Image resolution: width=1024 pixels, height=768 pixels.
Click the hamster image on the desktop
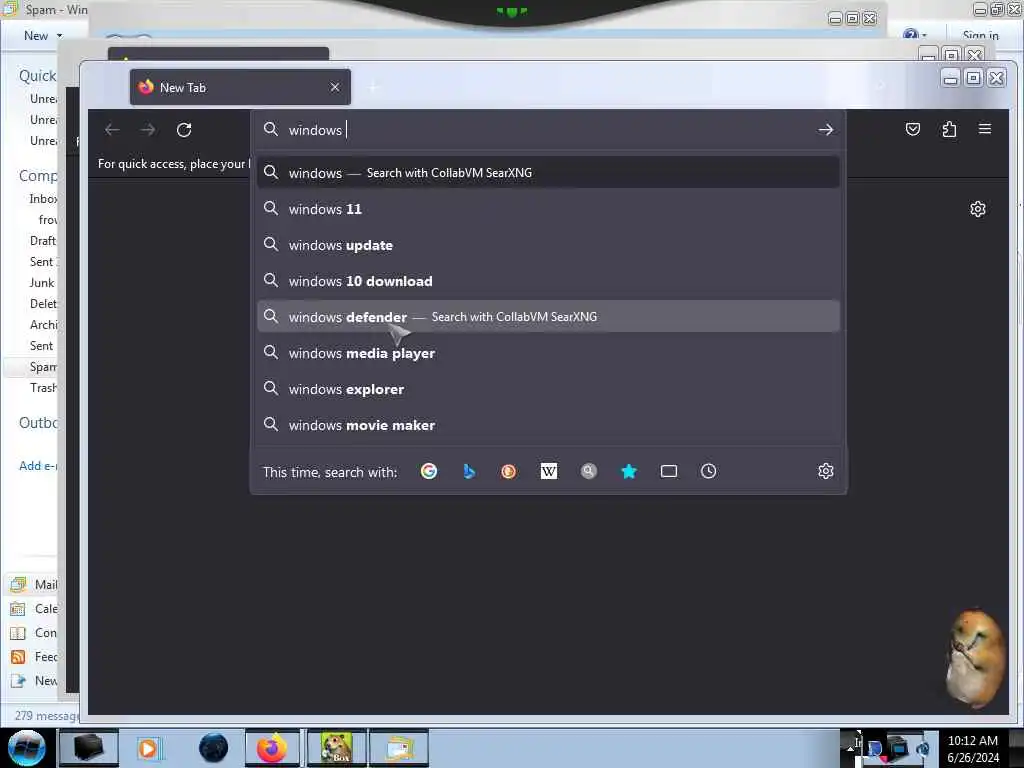974,658
